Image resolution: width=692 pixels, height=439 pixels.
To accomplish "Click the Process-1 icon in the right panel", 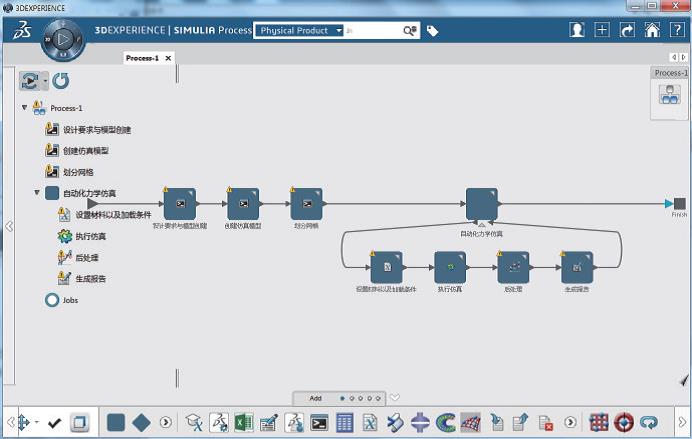I will pos(670,94).
